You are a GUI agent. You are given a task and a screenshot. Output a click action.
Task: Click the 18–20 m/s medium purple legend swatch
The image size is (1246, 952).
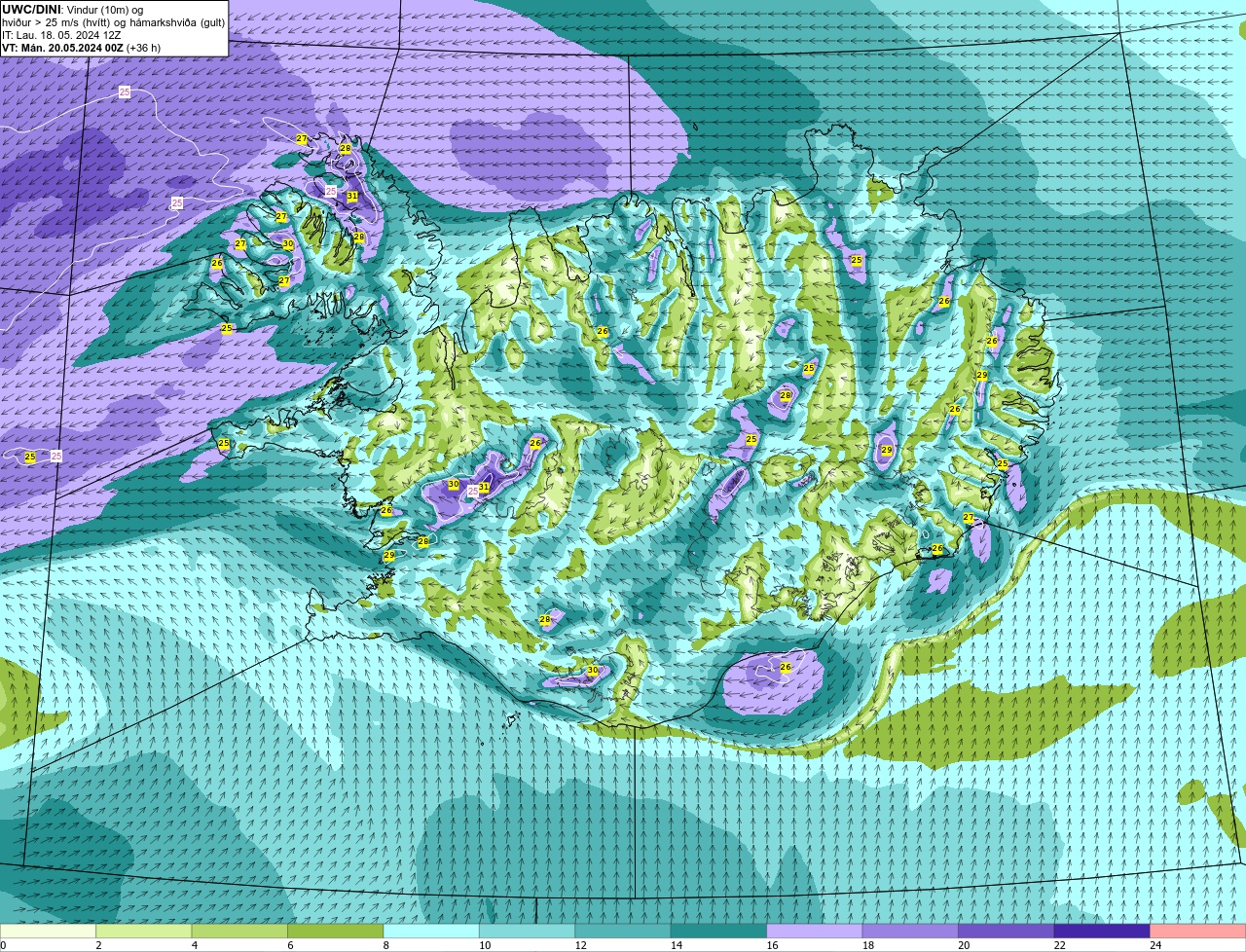click(x=910, y=931)
